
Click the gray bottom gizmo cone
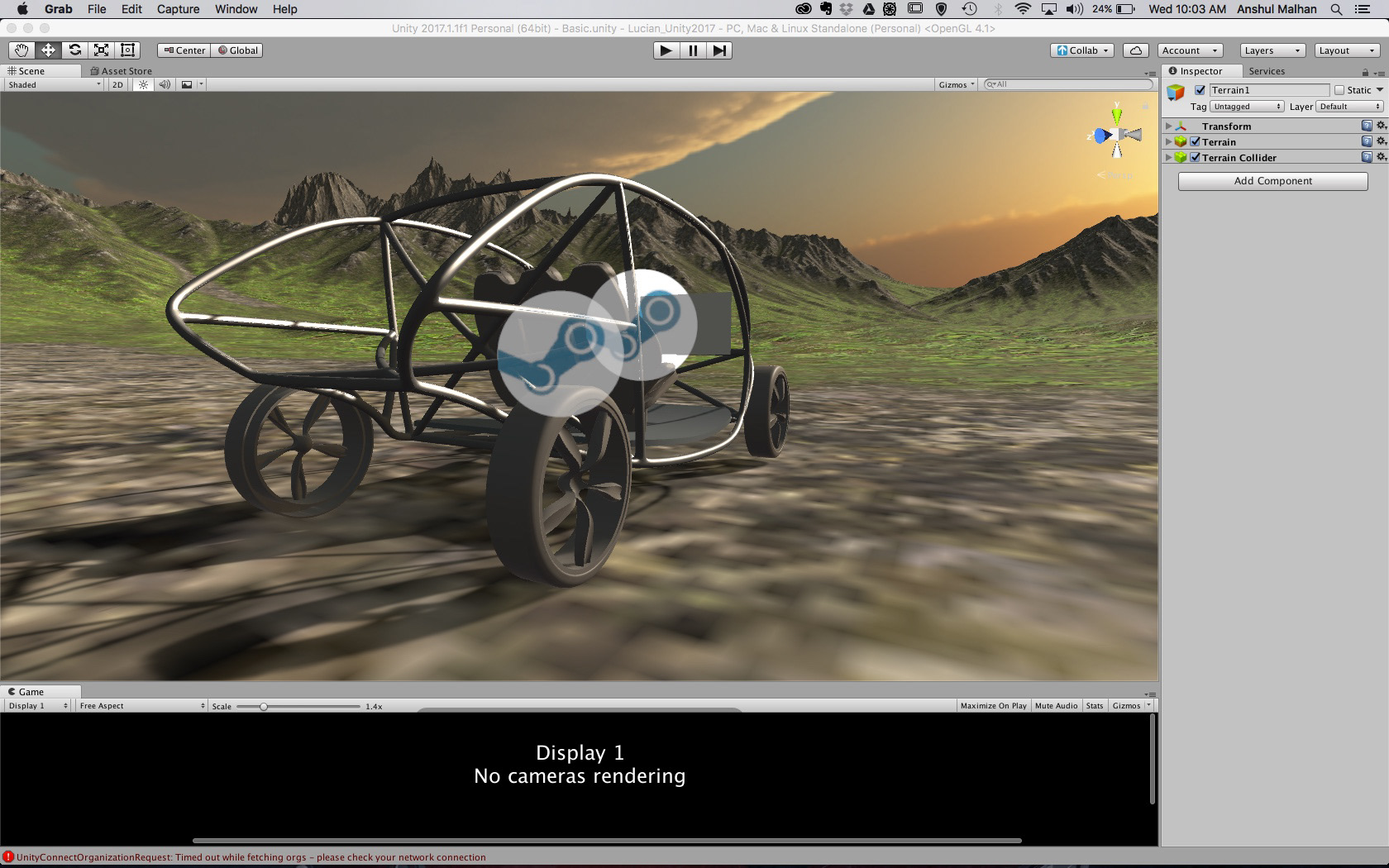point(1117,151)
